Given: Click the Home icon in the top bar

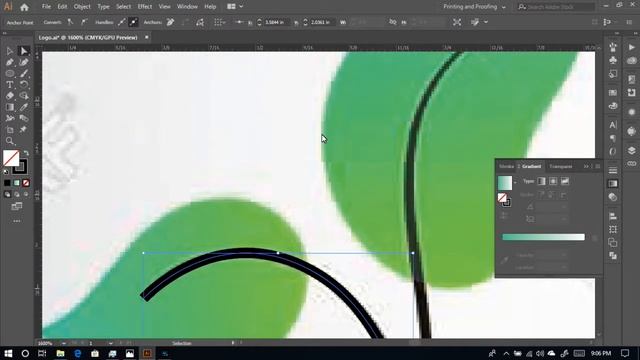Looking at the screenshot, I should [x=24, y=7].
